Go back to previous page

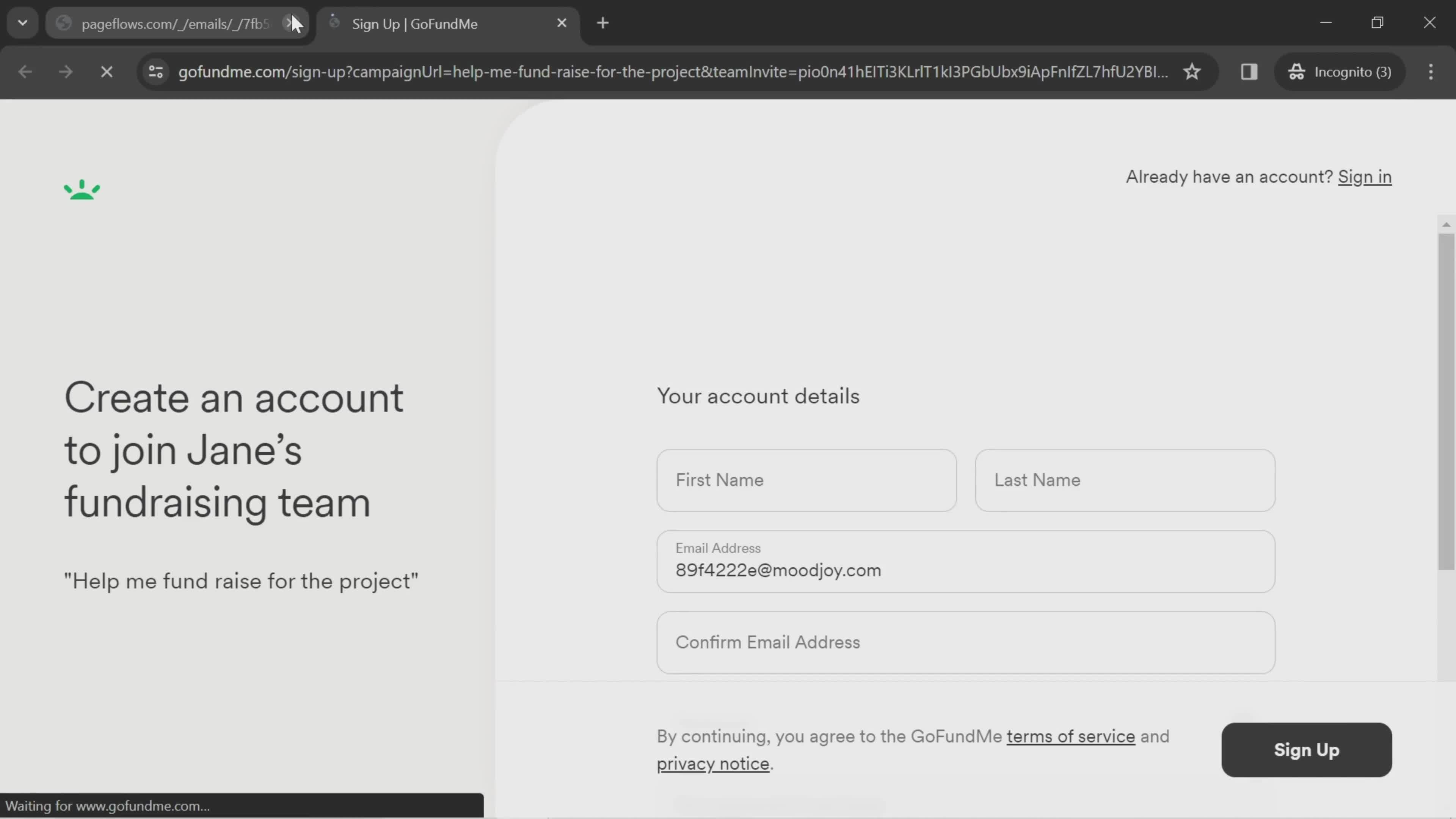(25, 72)
